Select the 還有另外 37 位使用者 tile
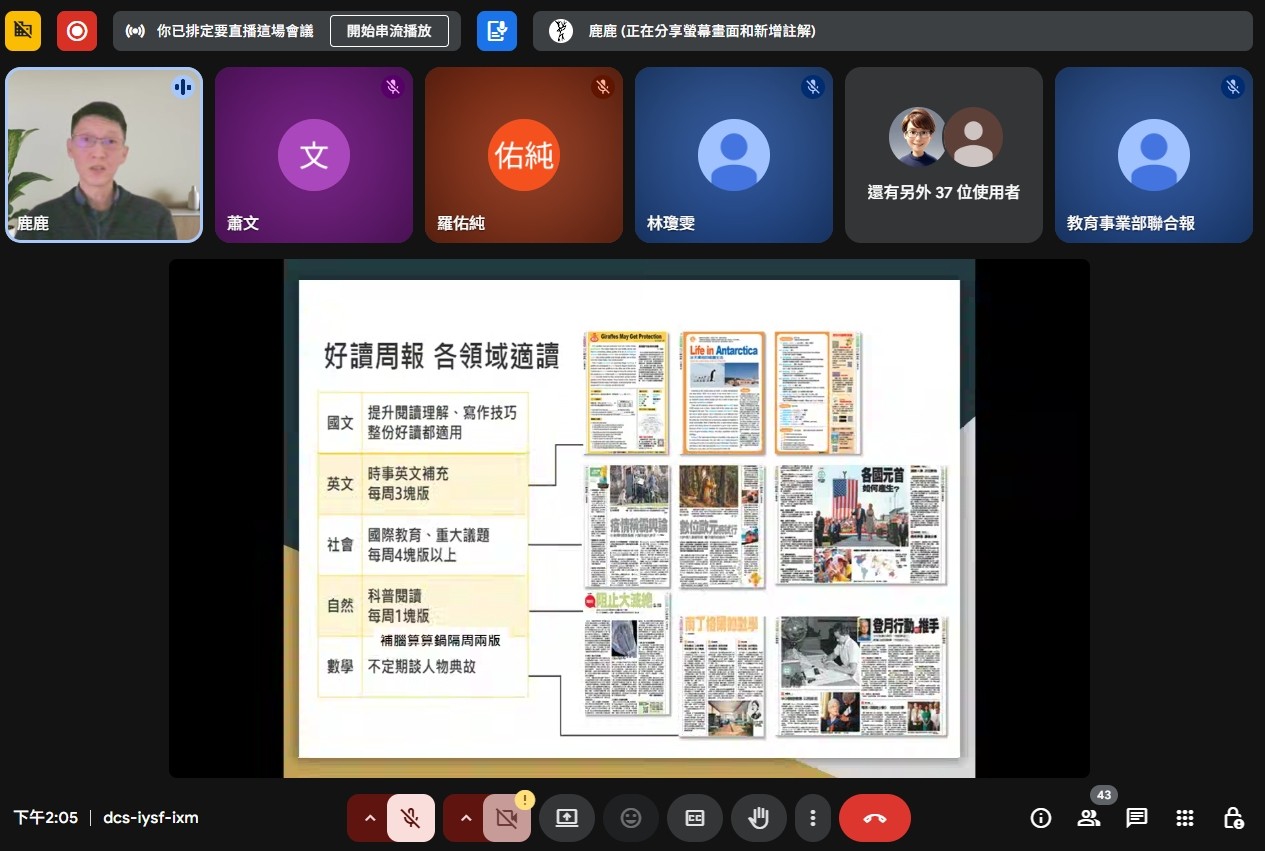Viewport: 1265px width, 851px height. click(943, 155)
